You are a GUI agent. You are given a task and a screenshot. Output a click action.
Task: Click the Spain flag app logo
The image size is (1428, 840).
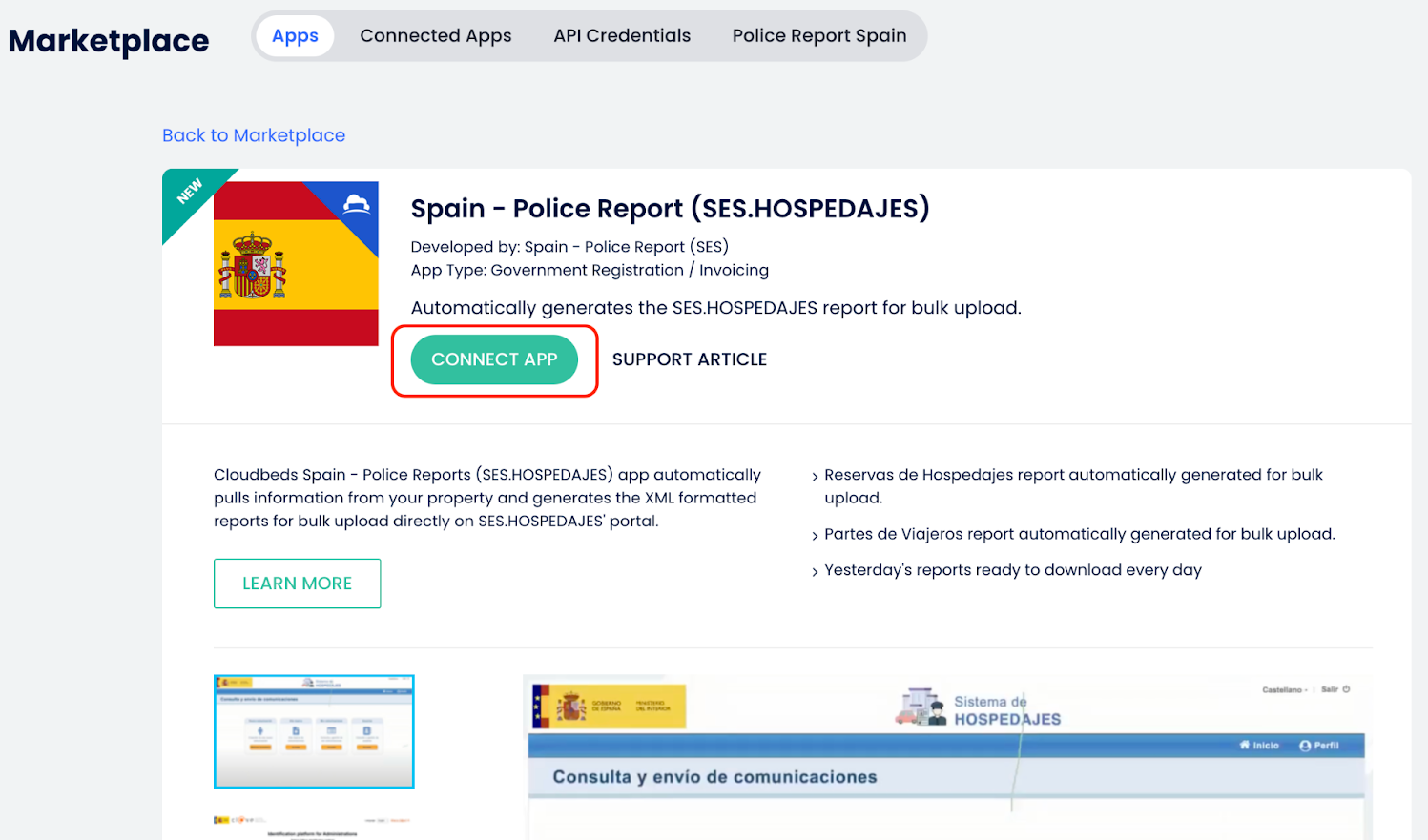click(296, 264)
